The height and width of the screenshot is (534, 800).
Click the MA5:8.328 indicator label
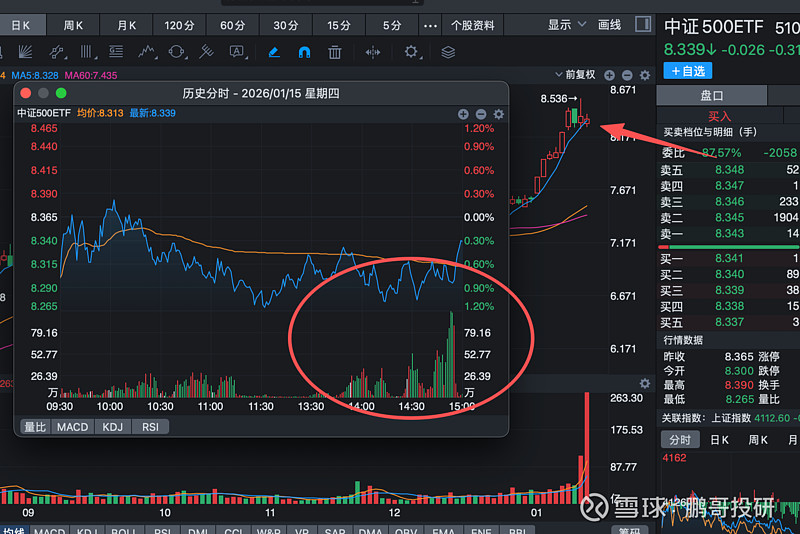(35, 75)
